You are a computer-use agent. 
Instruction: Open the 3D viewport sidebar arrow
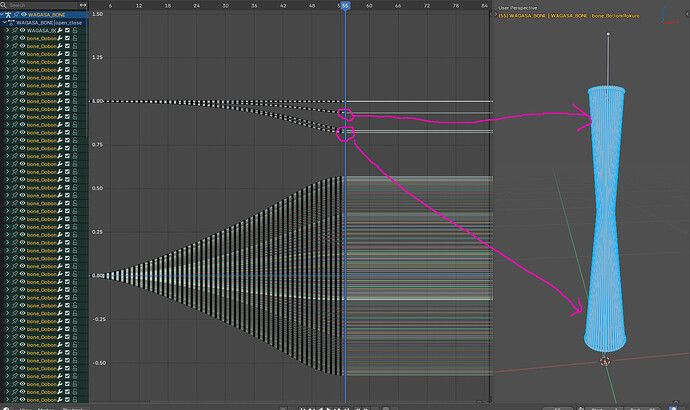coord(687,14)
